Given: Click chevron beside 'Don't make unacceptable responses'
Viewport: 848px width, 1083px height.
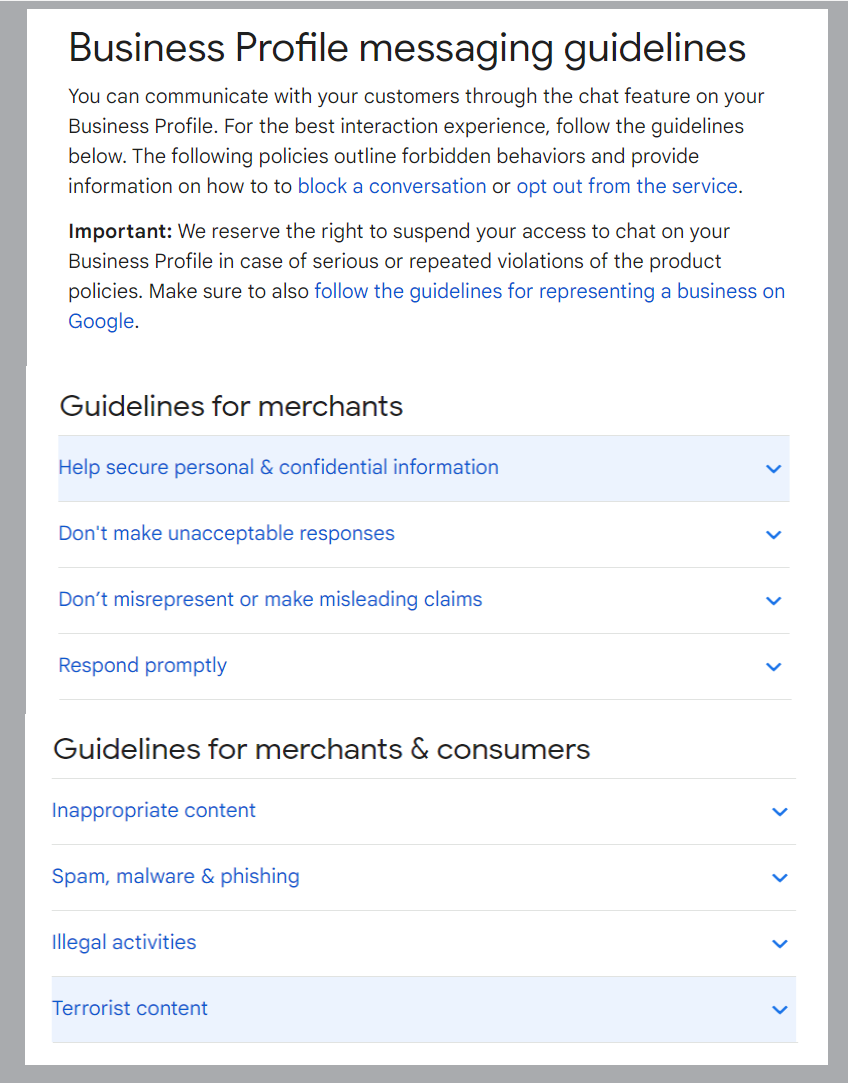Looking at the screenshot, I should tap(773, 535).
